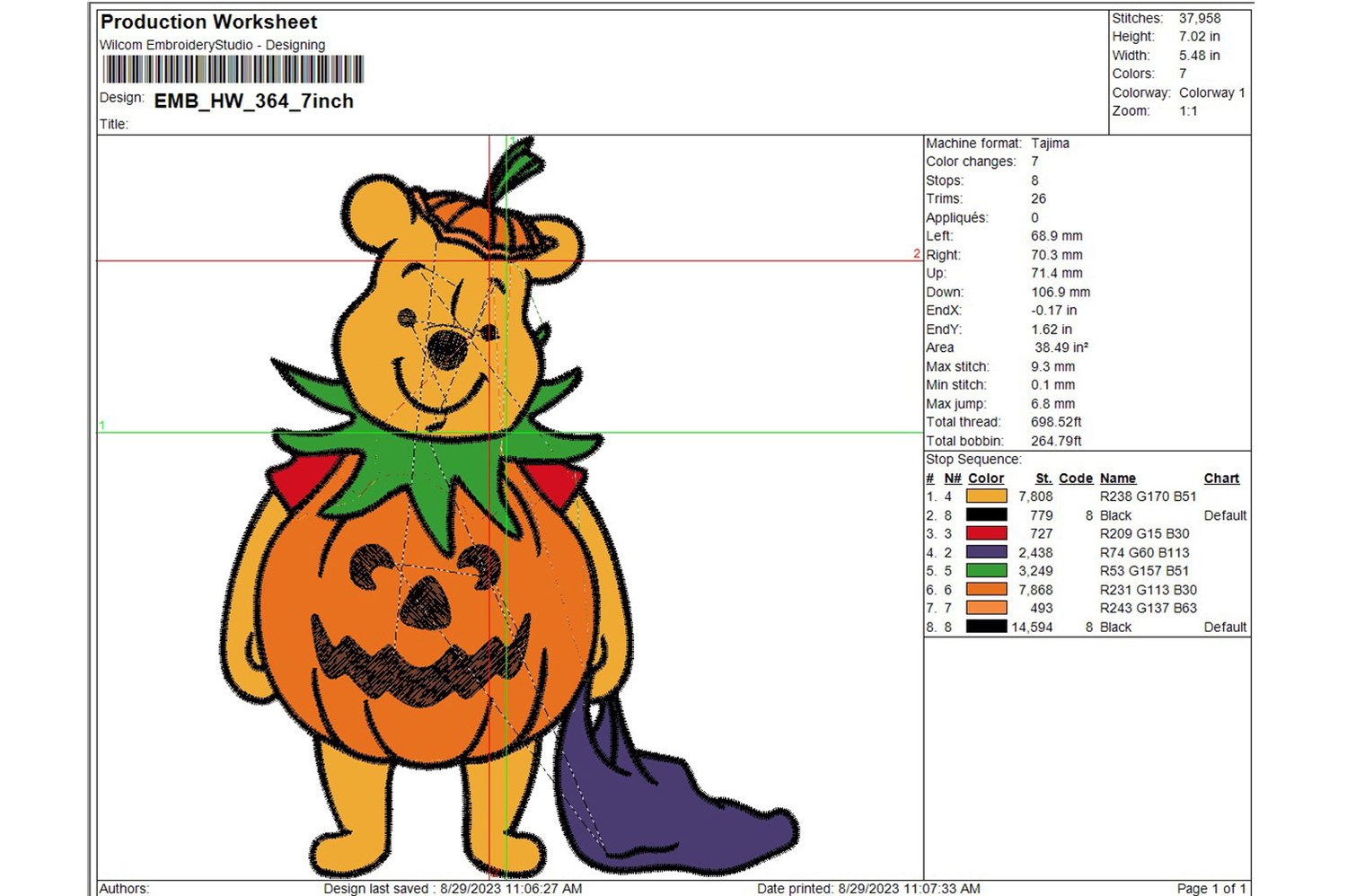Viewport: 1347px width, 896px height.
Task: Select the 'Colorway 1' value
Action: [x=1212, y=92]
